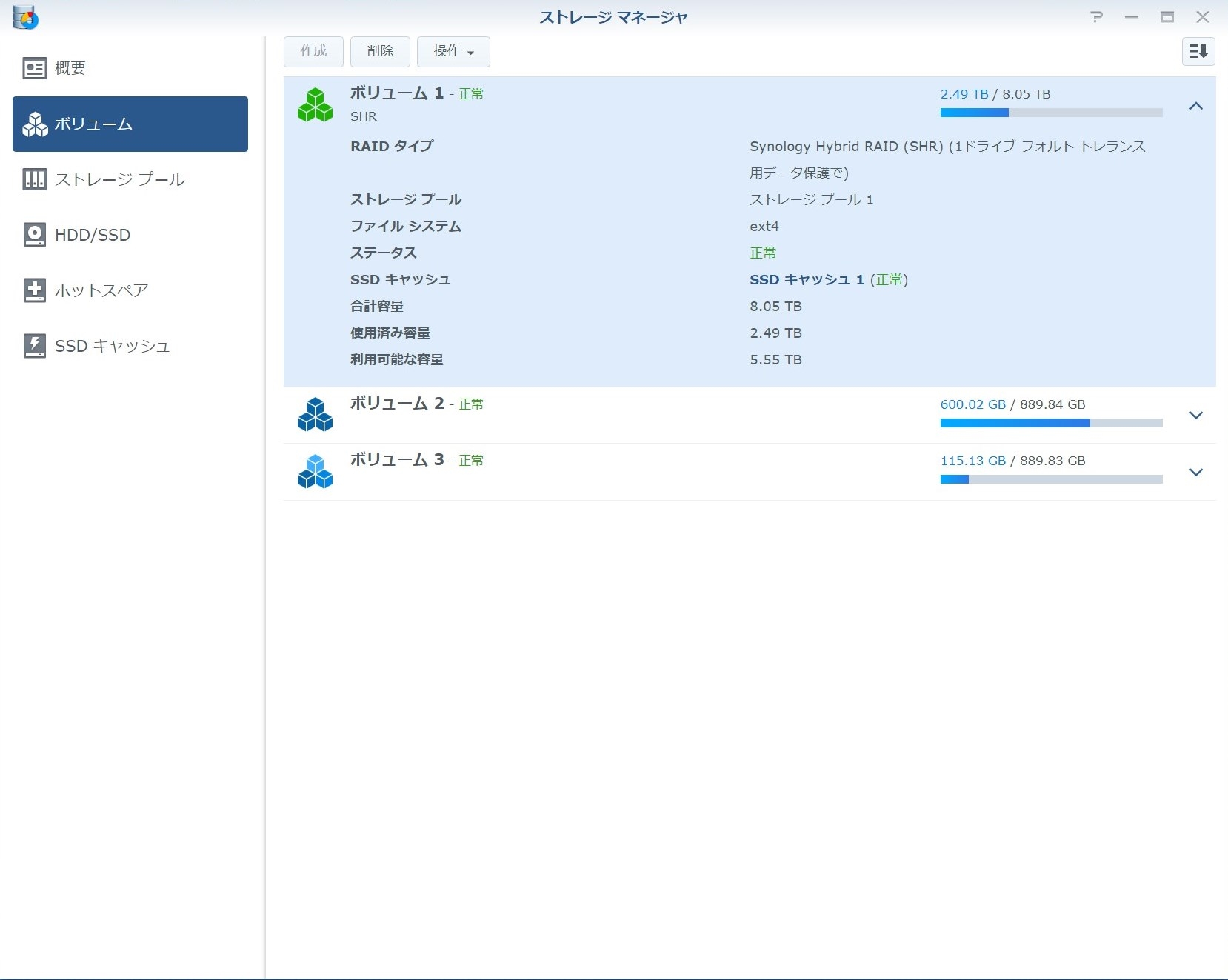Click the ストレージ プール sidebar icon

coord(34,179)
